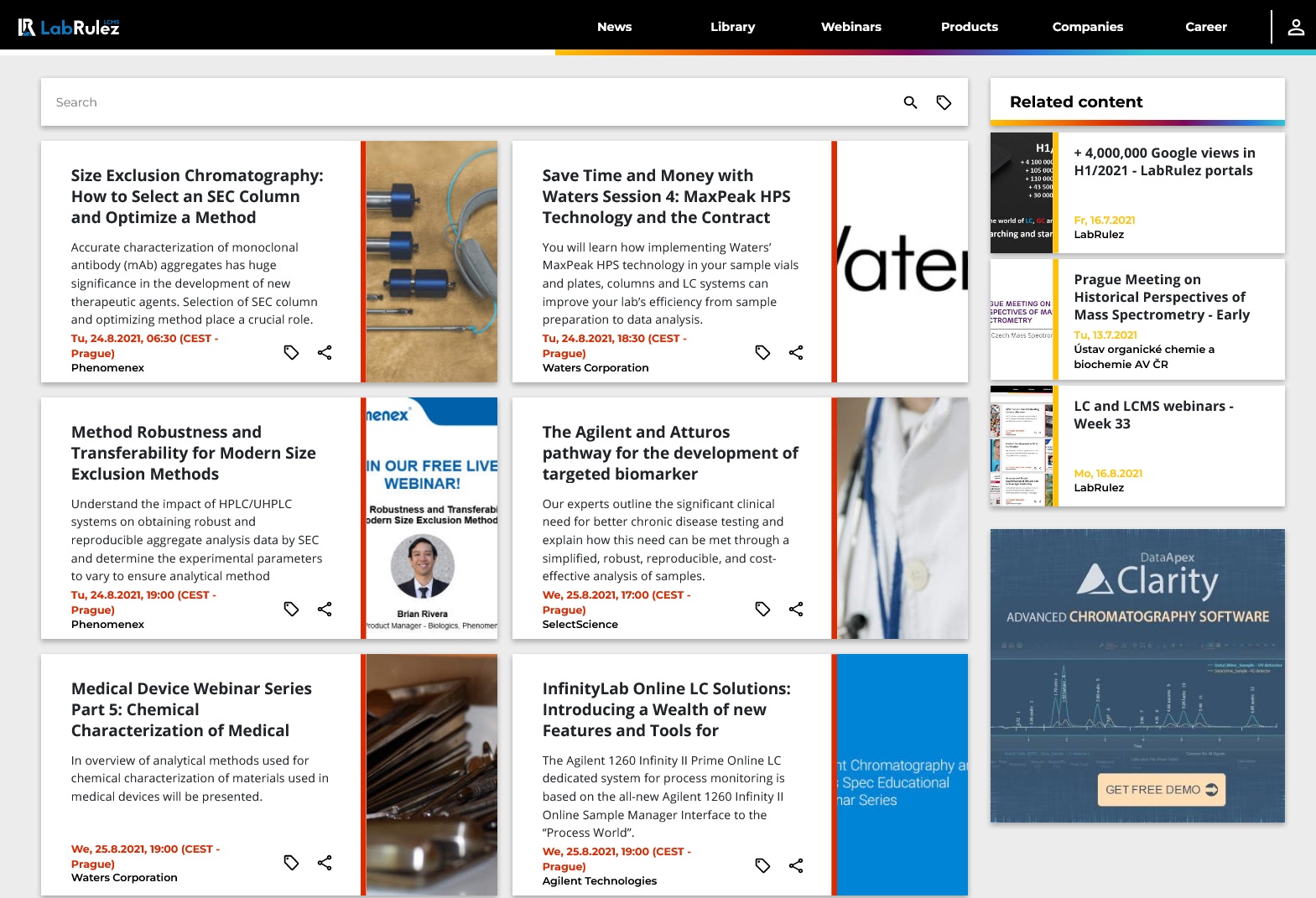
Task: Open the LabRulez logo home link
Action: (x=69, y=27)
